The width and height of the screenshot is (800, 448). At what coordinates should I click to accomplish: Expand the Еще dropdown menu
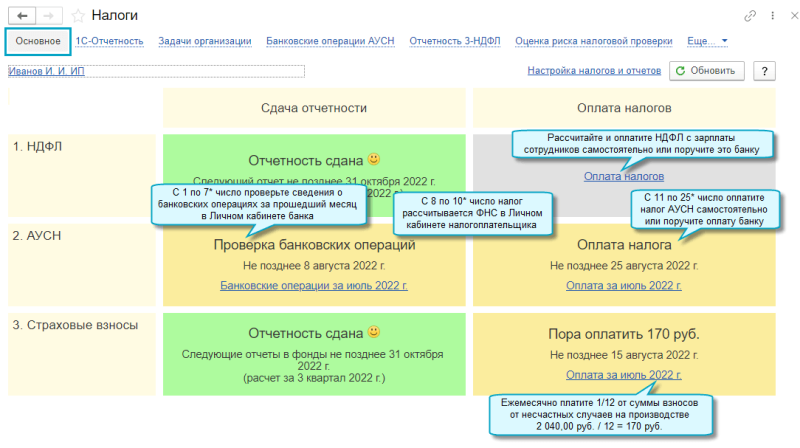tap(707, 41)
